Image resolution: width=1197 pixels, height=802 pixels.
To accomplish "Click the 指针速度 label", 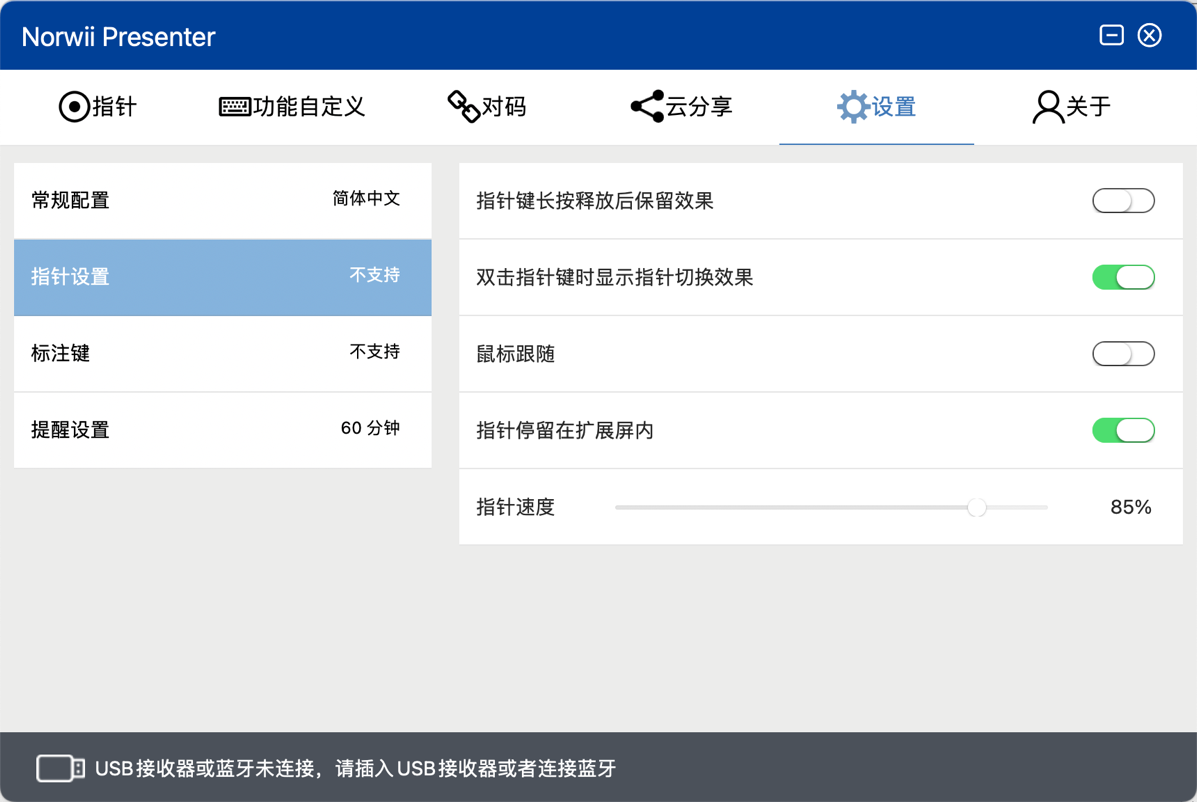I will tap(515, 507).
